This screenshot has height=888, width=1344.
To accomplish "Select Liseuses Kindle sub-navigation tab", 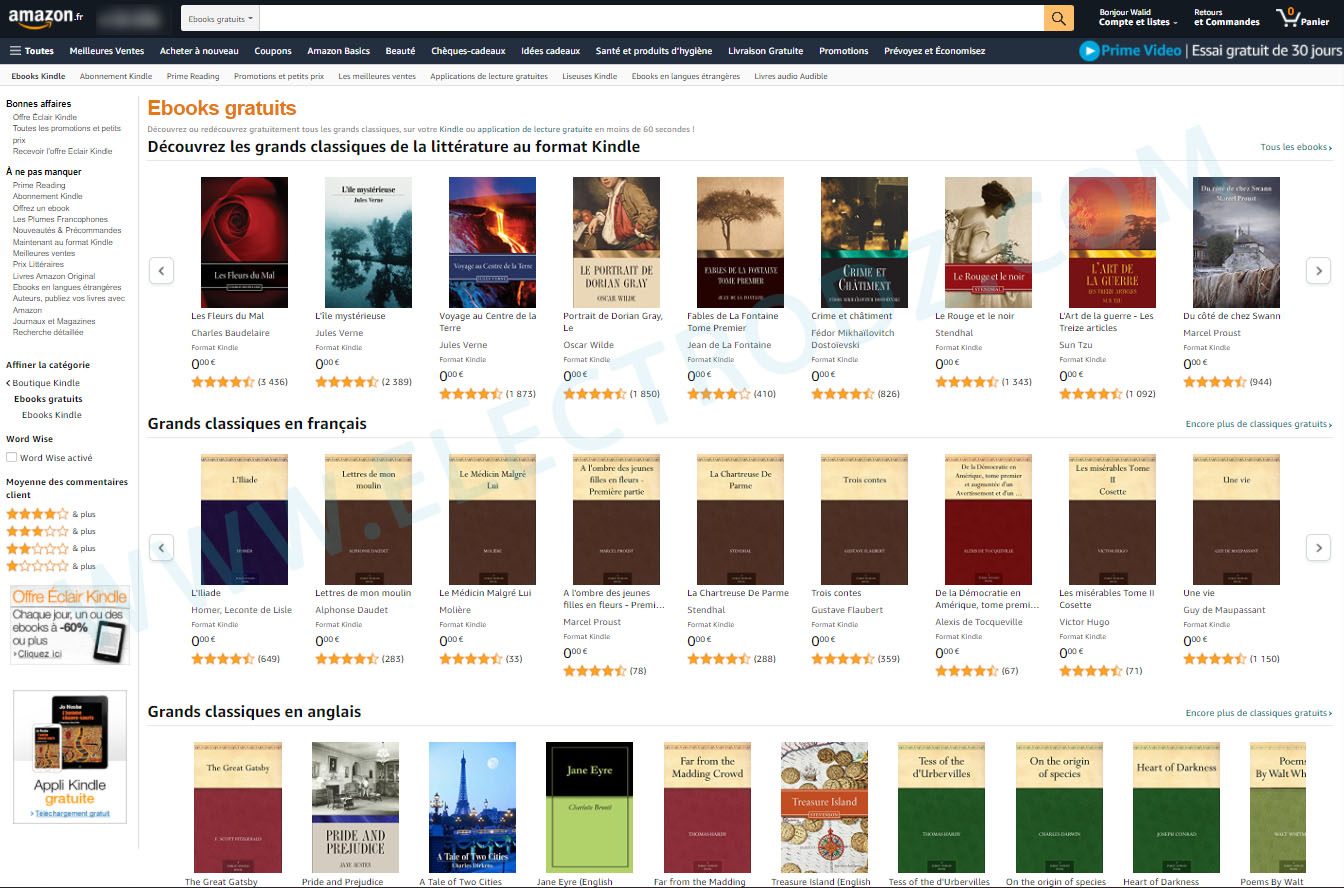I will [x=590, y=76].
